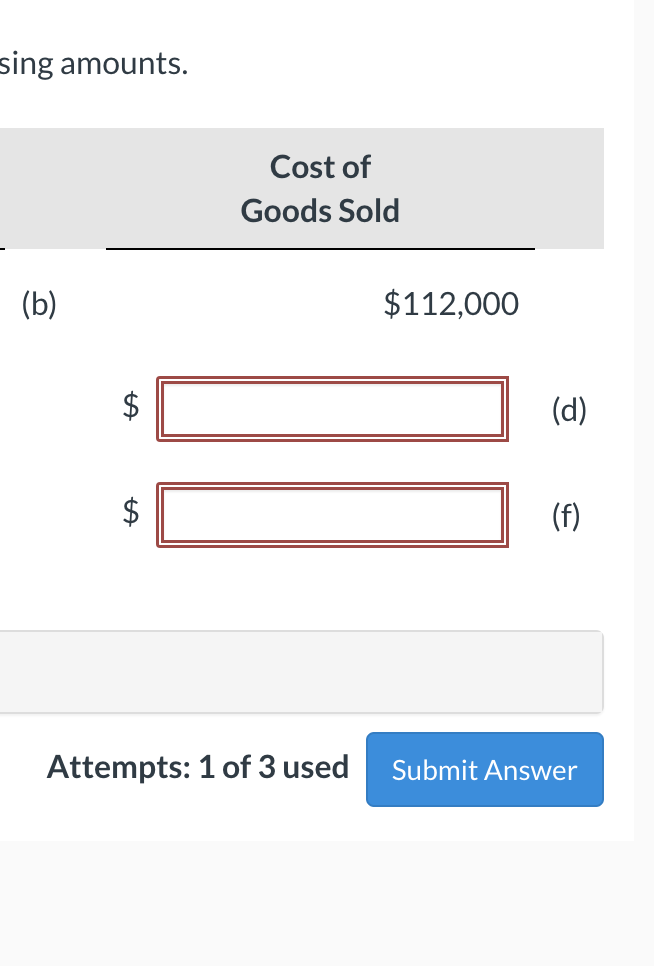Click the Cost of Goods Sold column header
Image resolution: width=654 pixels, height=966 pixels.
(x=319, y=188)
